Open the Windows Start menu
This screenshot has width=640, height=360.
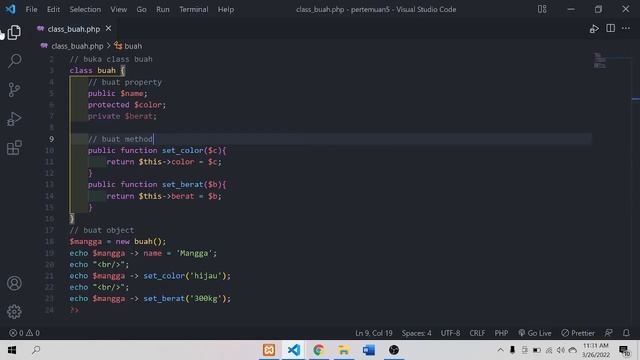pos(12,350)
